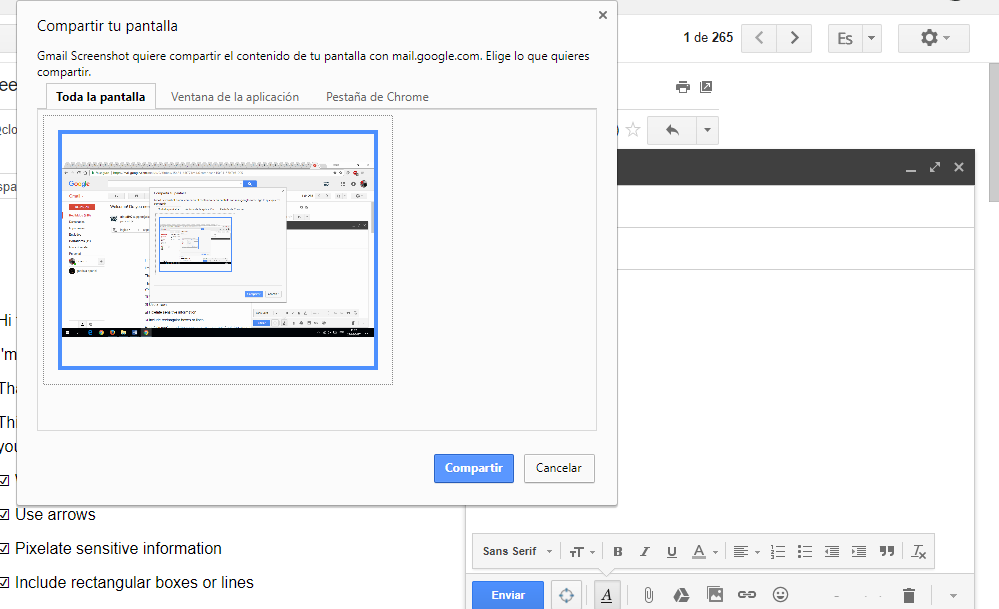Viewport: 999px width, 609px height.
Task: Increase indent of the text
Action: click(x=859, y=552)
